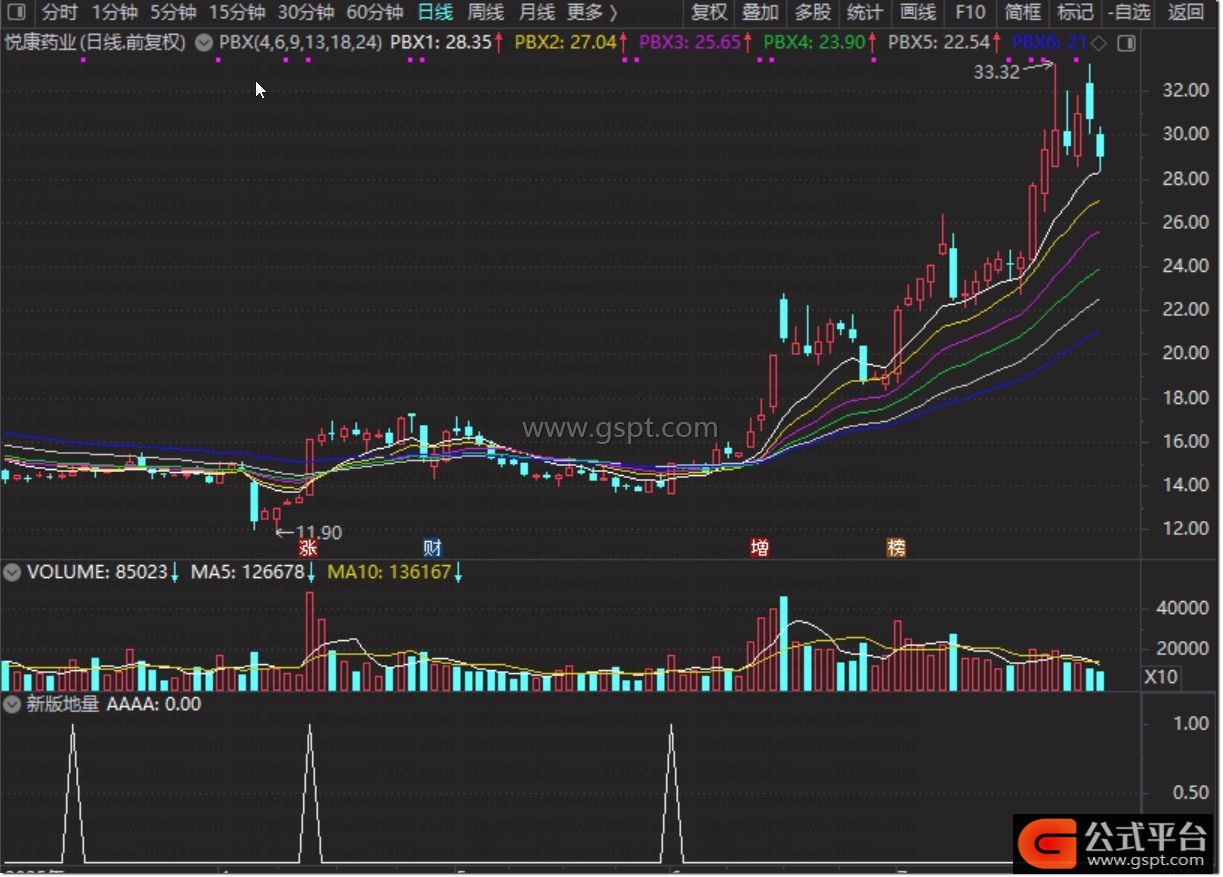Click the 11.90 low price label
This screenshot has width=1223, height=877.
click(x=319, y=533)
